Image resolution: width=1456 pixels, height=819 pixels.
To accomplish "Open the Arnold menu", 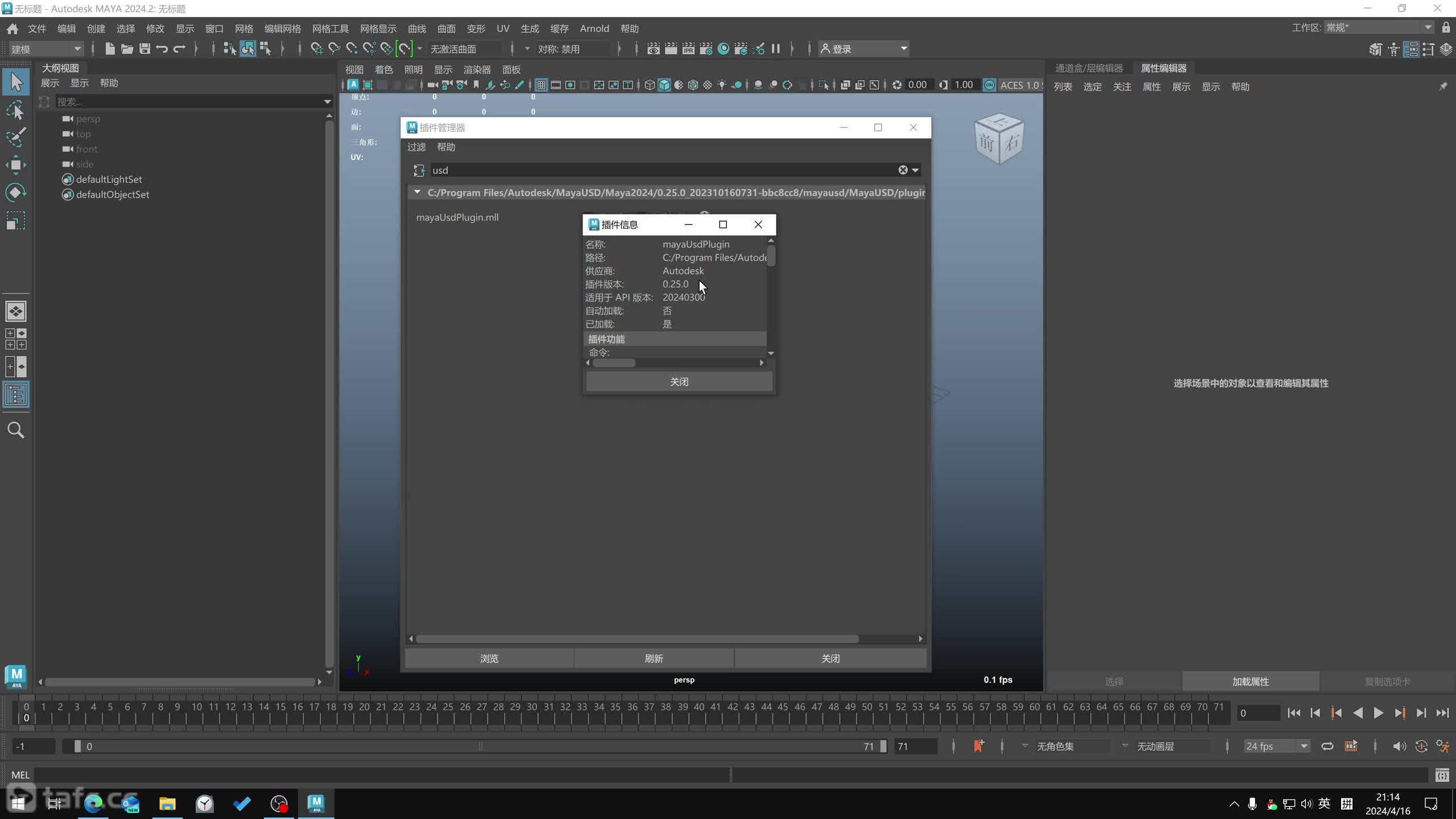I will [x=594, y=28].
